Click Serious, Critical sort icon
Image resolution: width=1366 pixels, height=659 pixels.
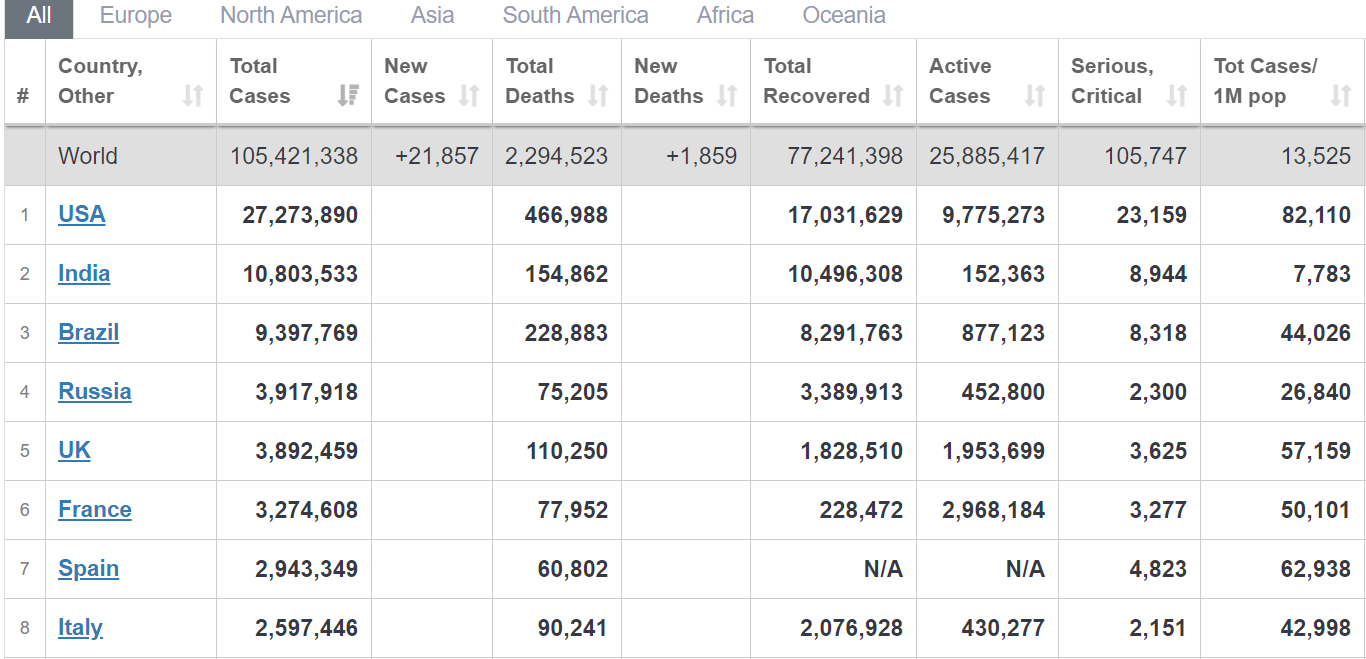click(1177, 96)
